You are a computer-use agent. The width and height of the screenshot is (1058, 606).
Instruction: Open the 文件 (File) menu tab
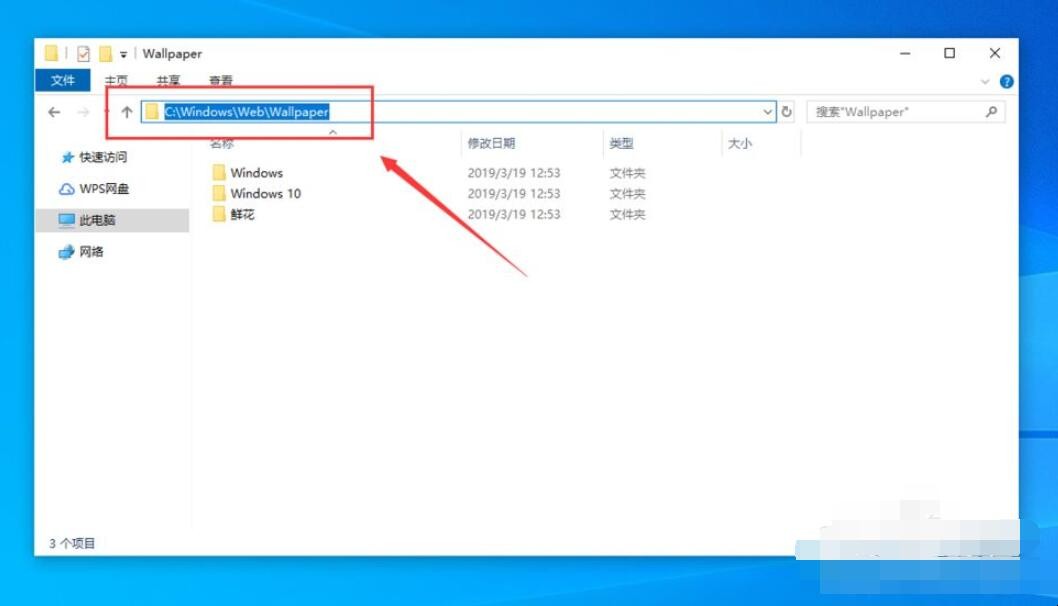click(63, 80)
